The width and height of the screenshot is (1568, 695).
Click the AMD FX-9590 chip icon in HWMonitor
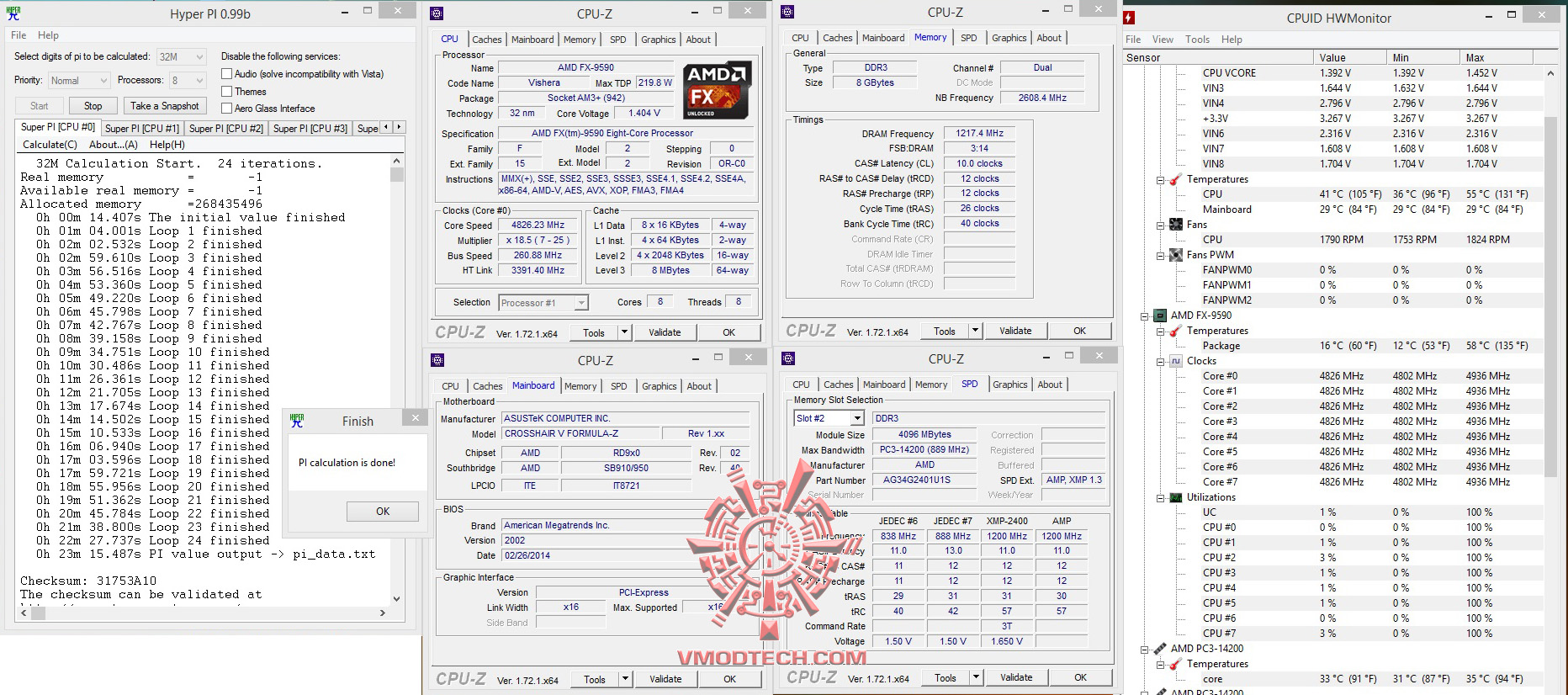point(1160,316)
